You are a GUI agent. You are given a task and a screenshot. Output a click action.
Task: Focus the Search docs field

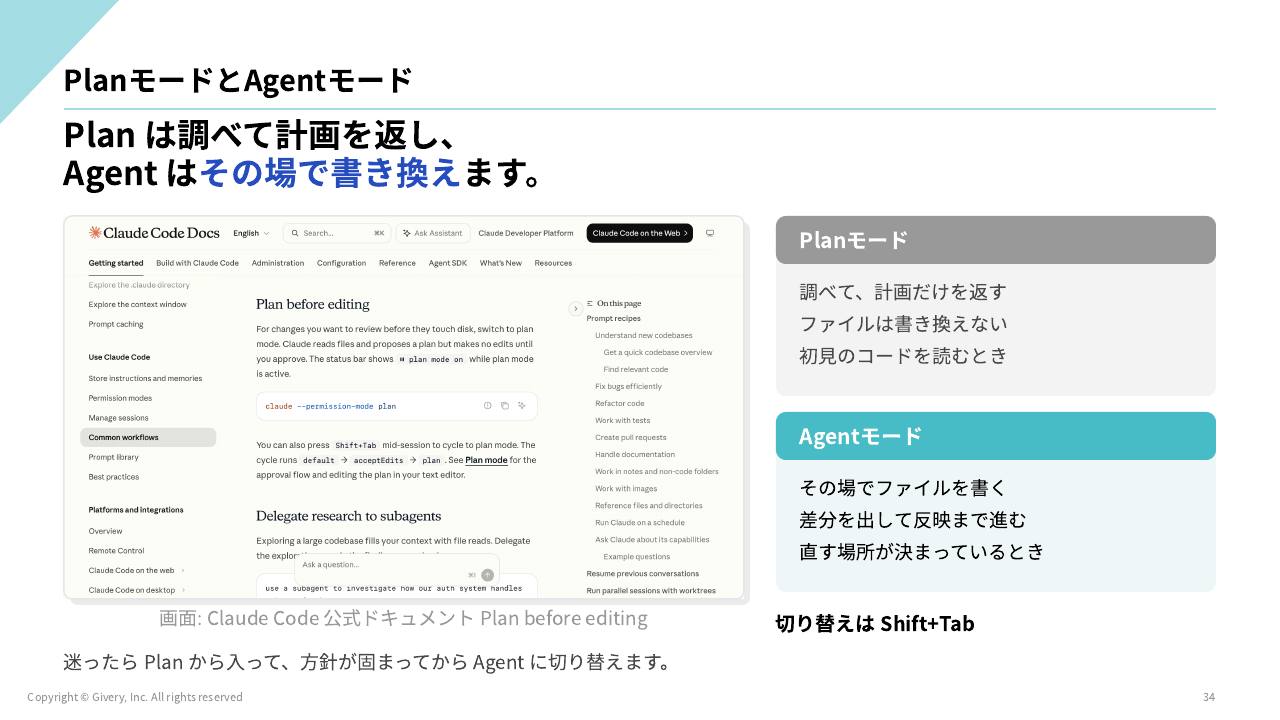337,233
